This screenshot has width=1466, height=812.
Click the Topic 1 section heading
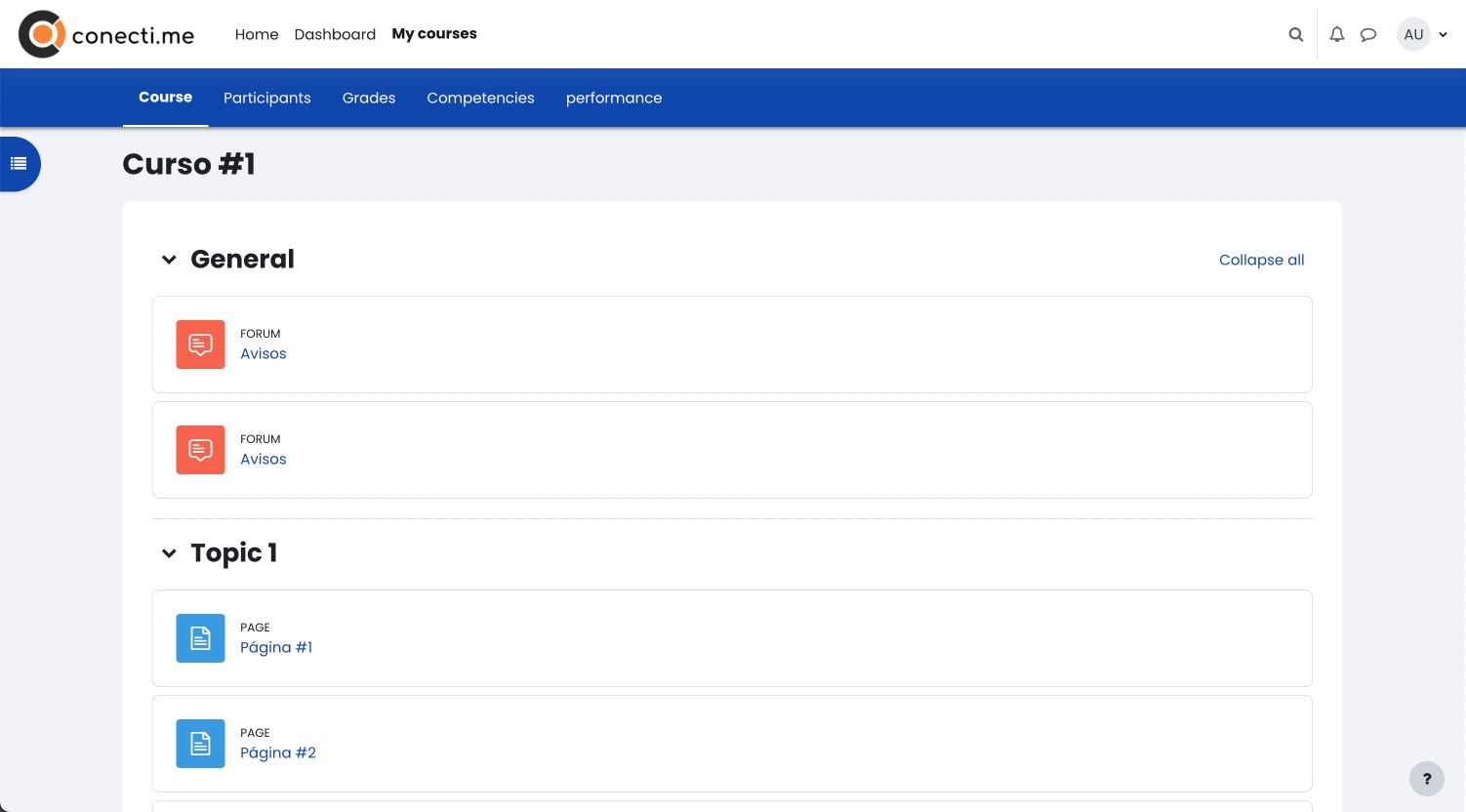click(234, 552)
